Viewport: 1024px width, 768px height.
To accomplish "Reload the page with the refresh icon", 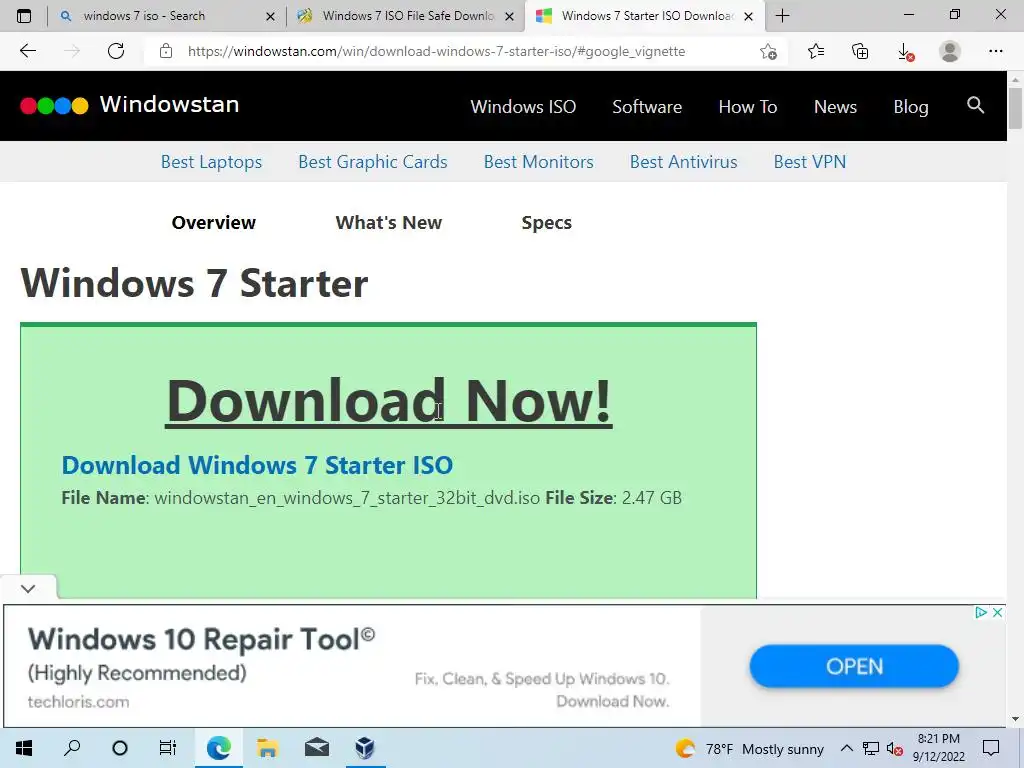I will coord(116,51).
